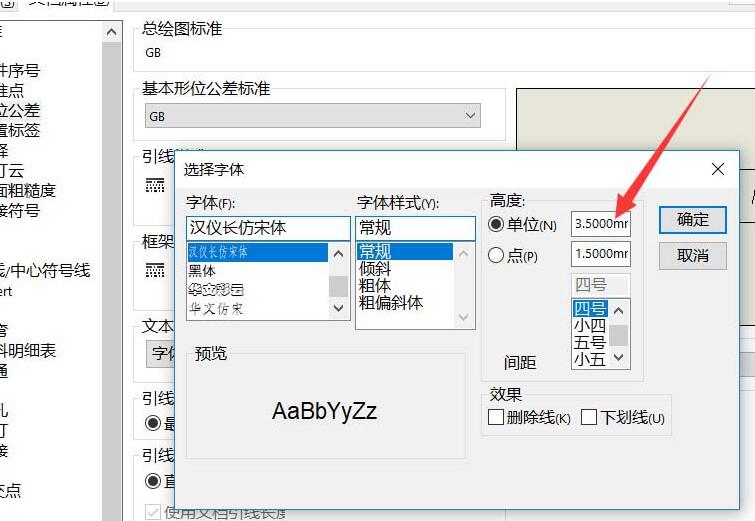This screenshot has height=521, width=755.
Task: Click the unit height field 3.5000mm
Action: (600, 224)
